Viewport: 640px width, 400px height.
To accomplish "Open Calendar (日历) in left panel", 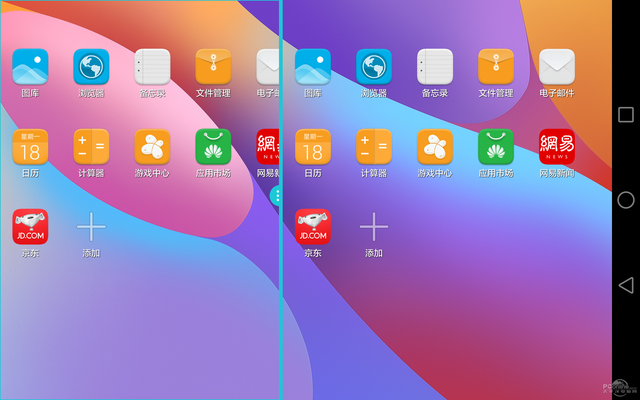I will (x=30, y=147).
